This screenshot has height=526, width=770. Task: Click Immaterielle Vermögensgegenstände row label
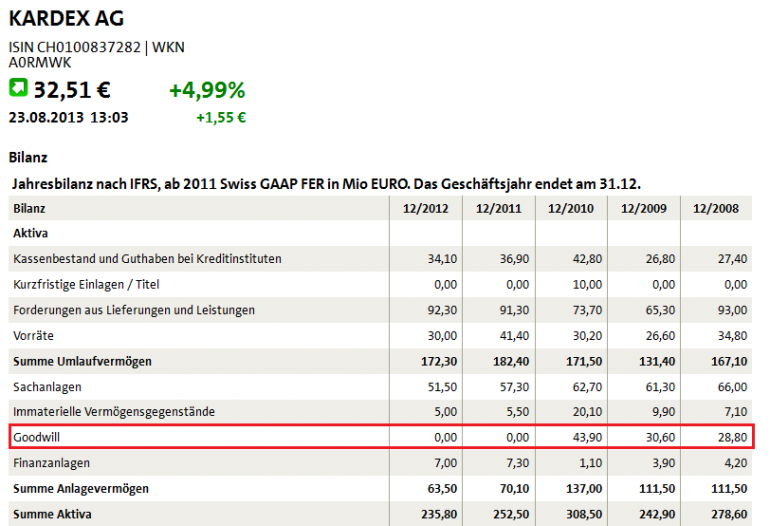(114, 412)
